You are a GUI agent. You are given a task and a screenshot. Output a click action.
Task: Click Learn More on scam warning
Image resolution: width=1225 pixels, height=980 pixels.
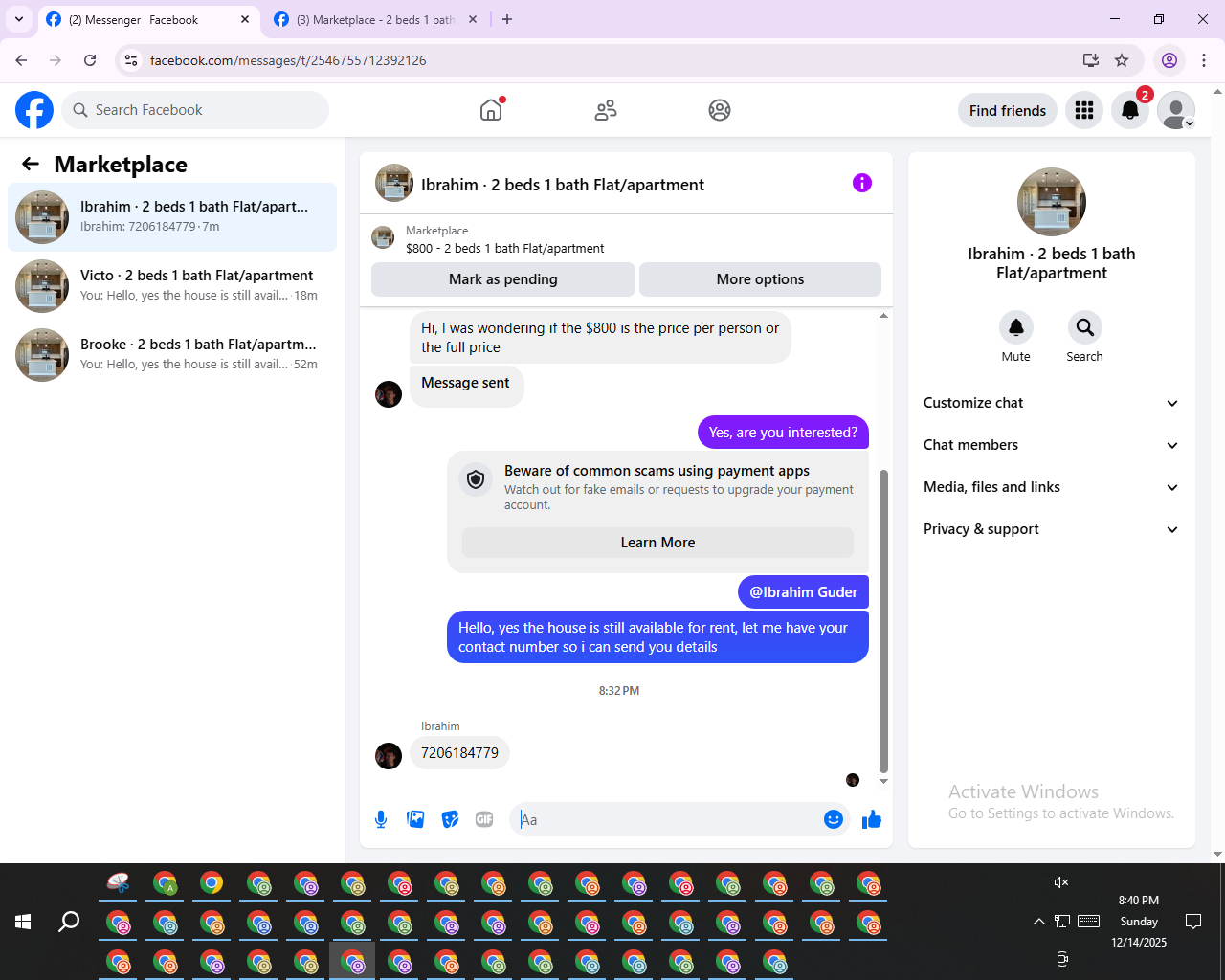pyautogui.click(x=657, y=543)
